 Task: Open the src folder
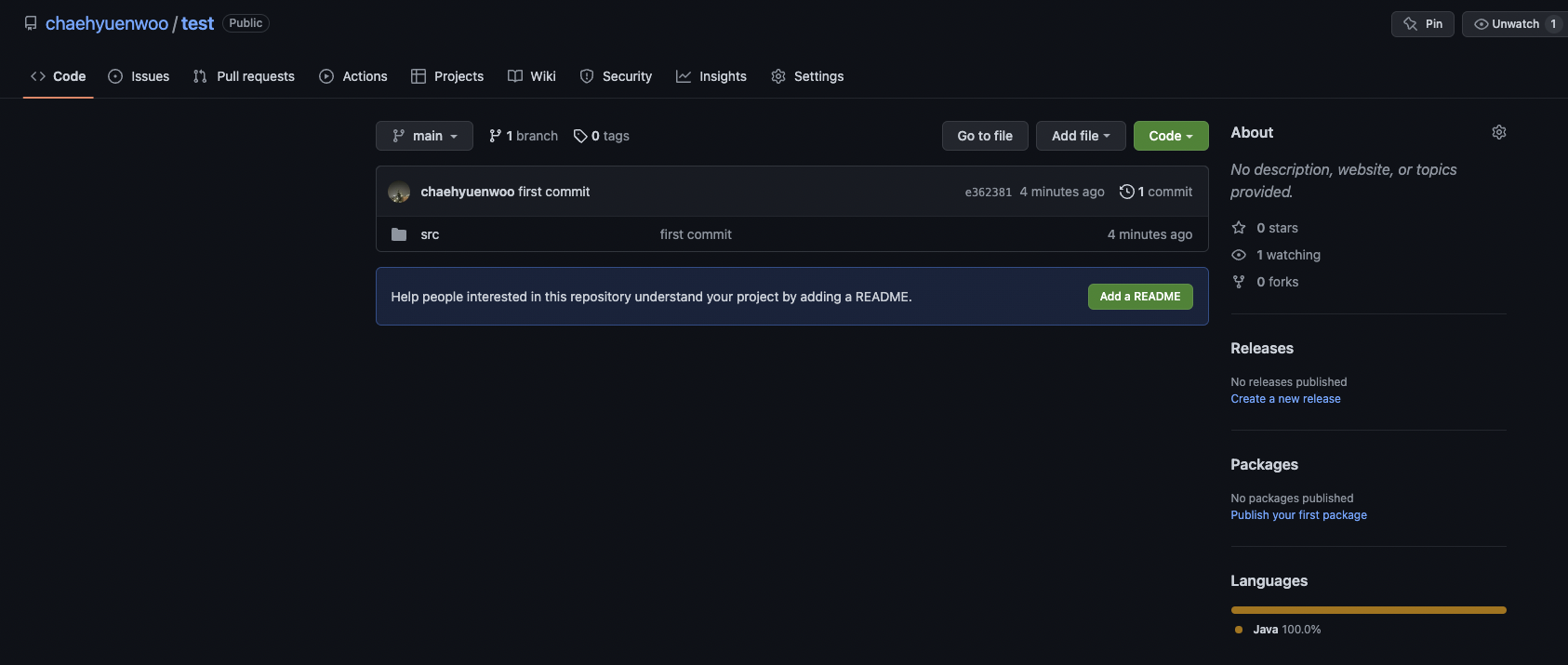430,234
